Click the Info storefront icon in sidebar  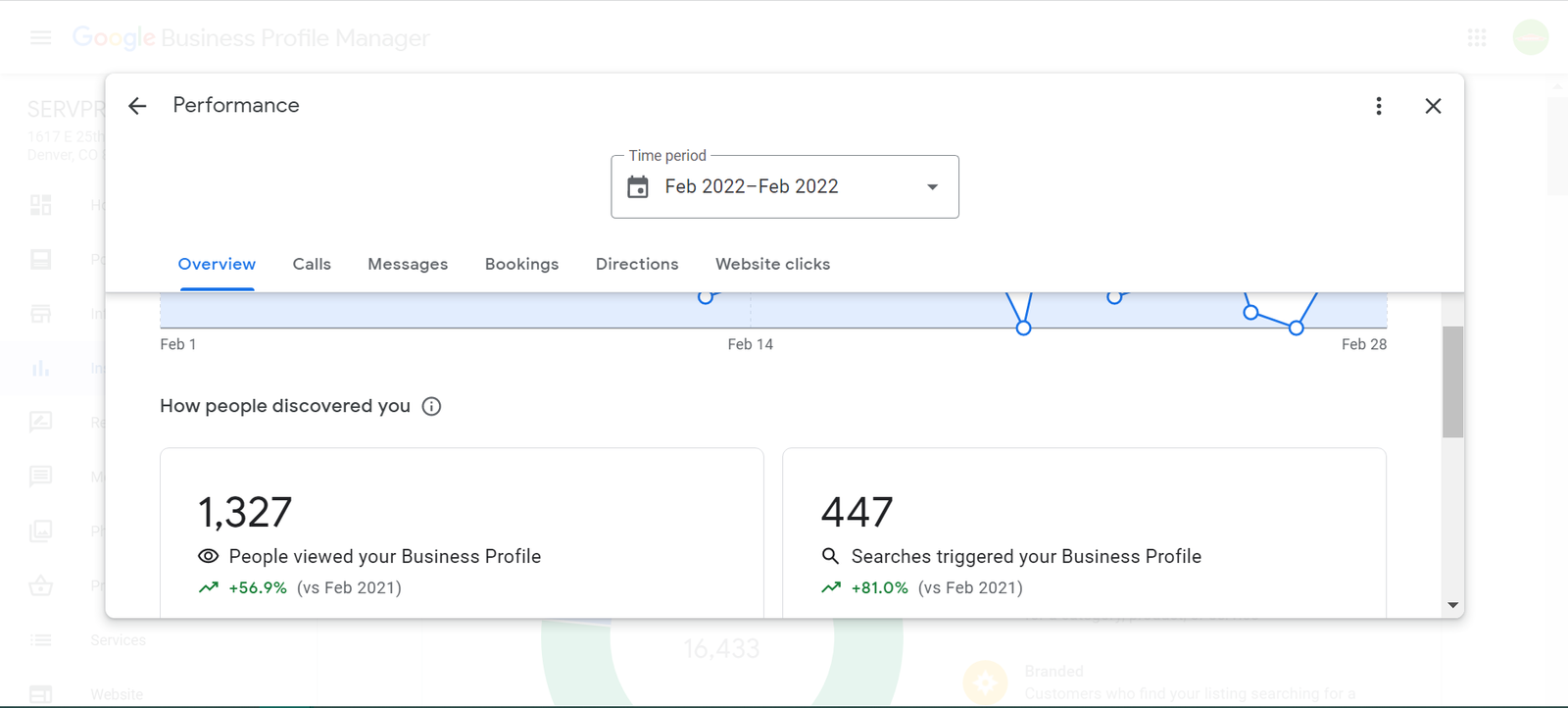(40, 314)
